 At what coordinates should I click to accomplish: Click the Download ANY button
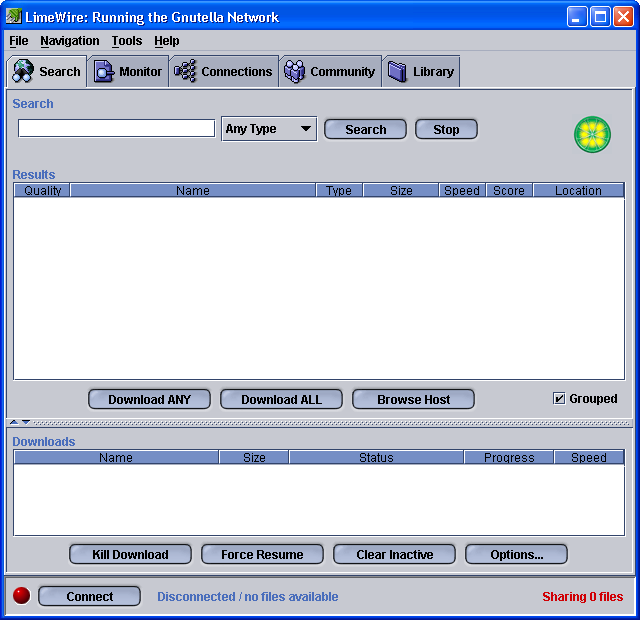[x=149, y=399]
